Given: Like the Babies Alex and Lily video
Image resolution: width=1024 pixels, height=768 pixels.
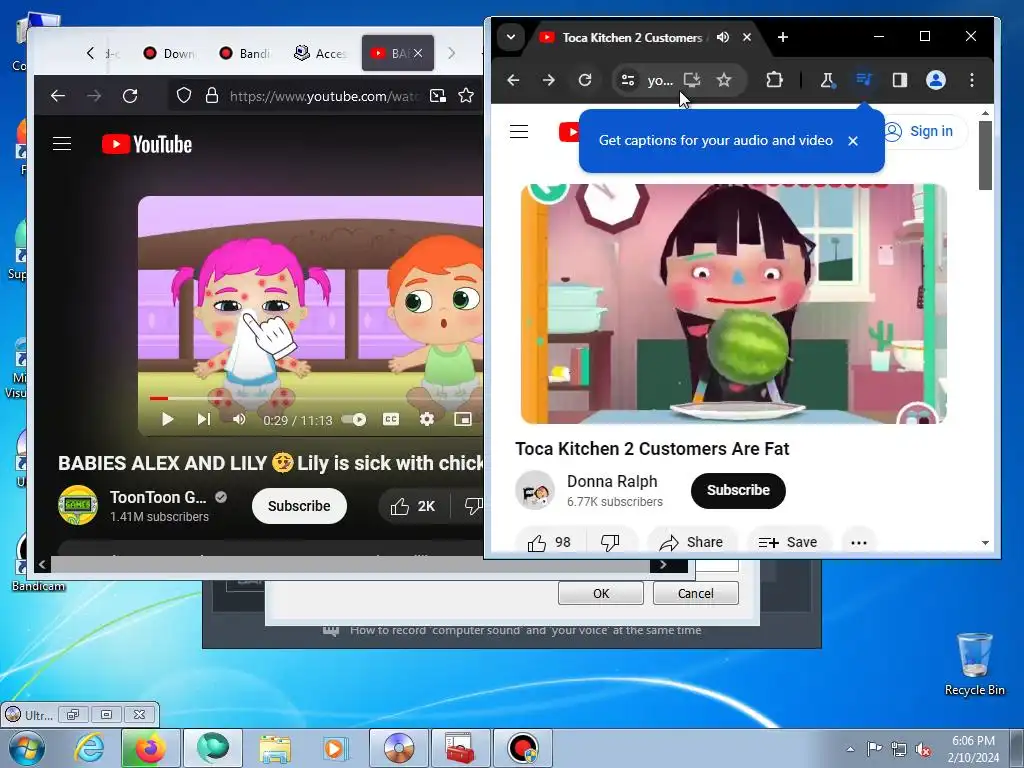Looking at the screenshot, I should [413, 506].
